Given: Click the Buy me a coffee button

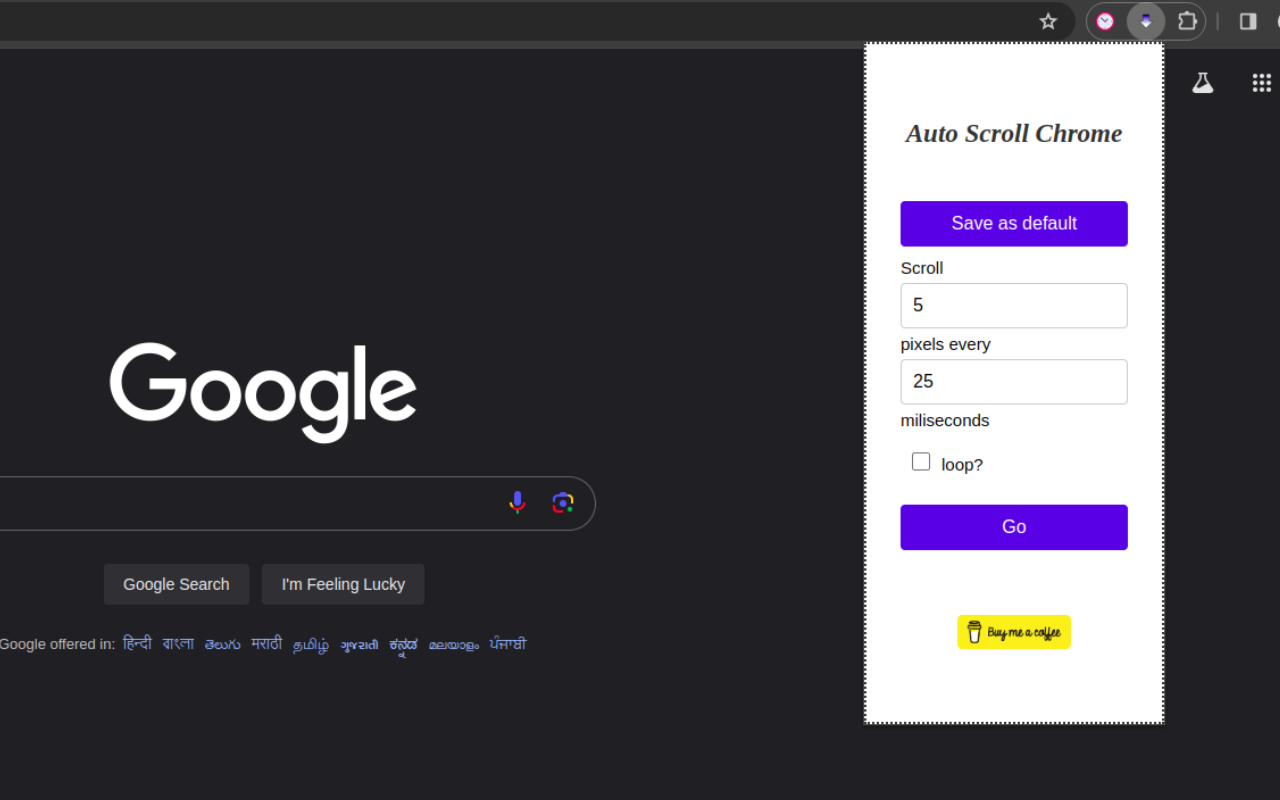Looking at the screenshot, I should click(1014, 632).
